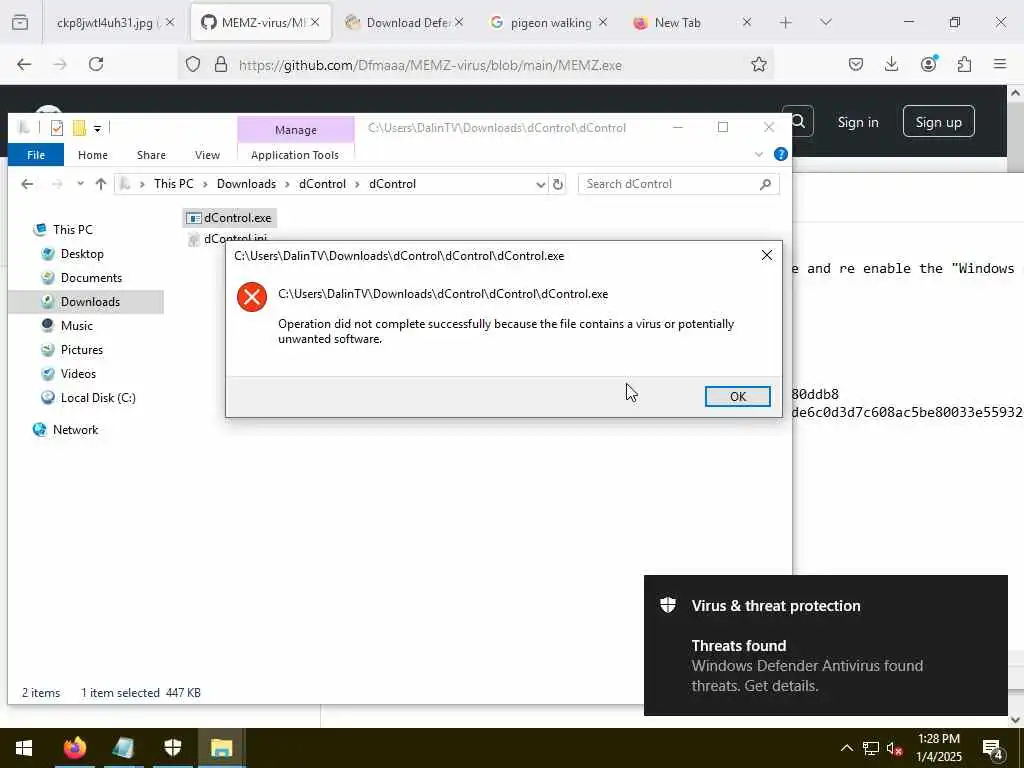
Task: Open Home ribbon tab in Explorer
Action: coord(93,155)
